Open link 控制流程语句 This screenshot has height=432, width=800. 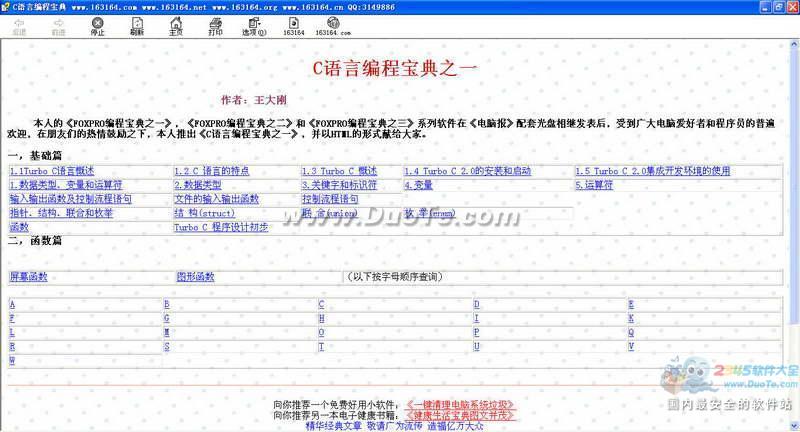point(330,199)
